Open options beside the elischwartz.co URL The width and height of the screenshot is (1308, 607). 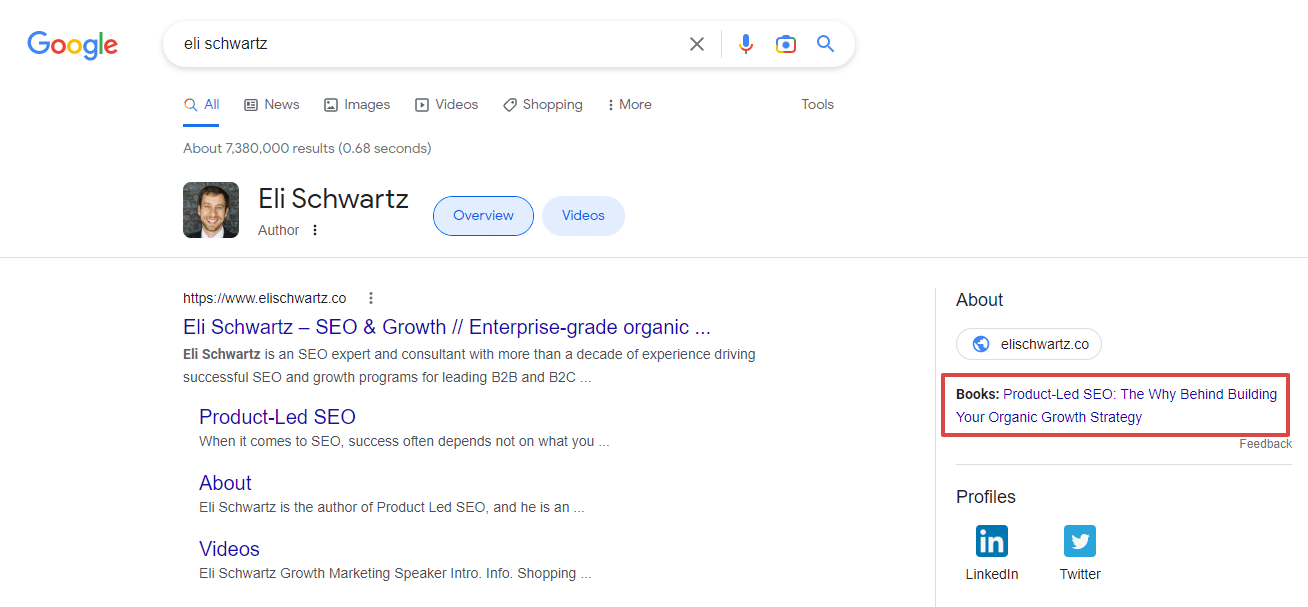click(371, 298)
